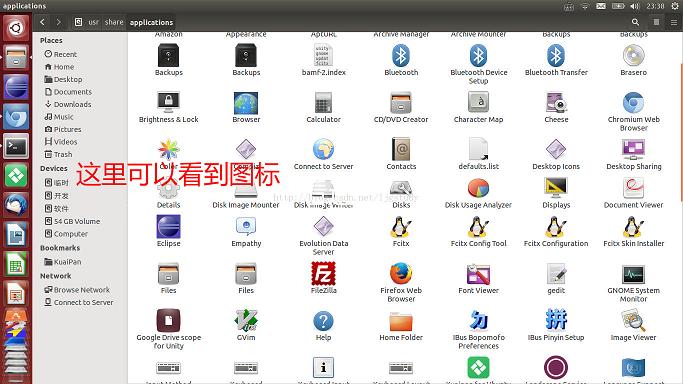The width and height of the screenshot is (683, 384).
Task: Select the Evolution Data Server icon
Action: [323, 226]
